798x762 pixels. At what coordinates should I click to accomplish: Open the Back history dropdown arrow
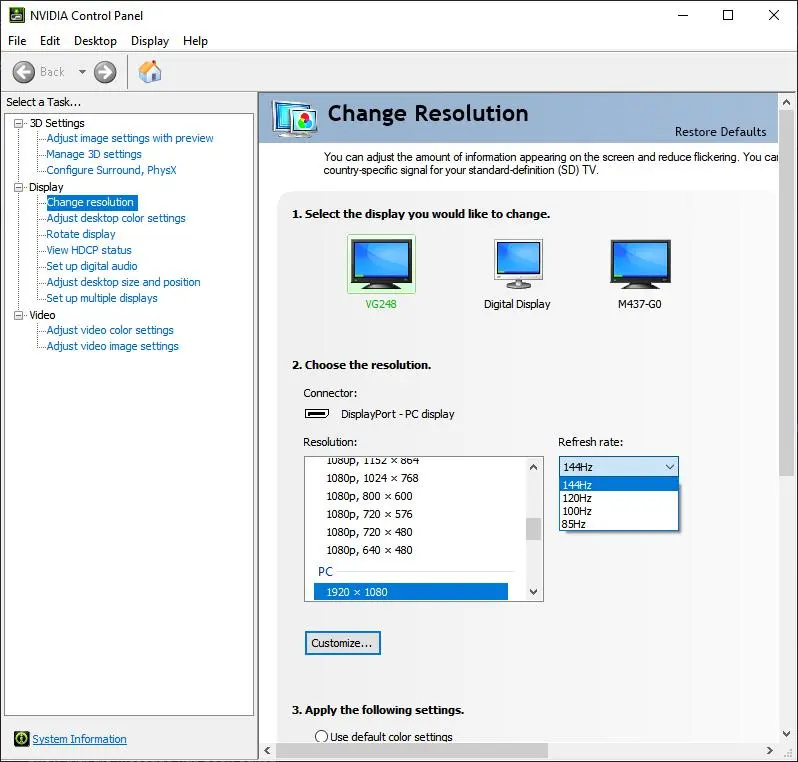82,72
